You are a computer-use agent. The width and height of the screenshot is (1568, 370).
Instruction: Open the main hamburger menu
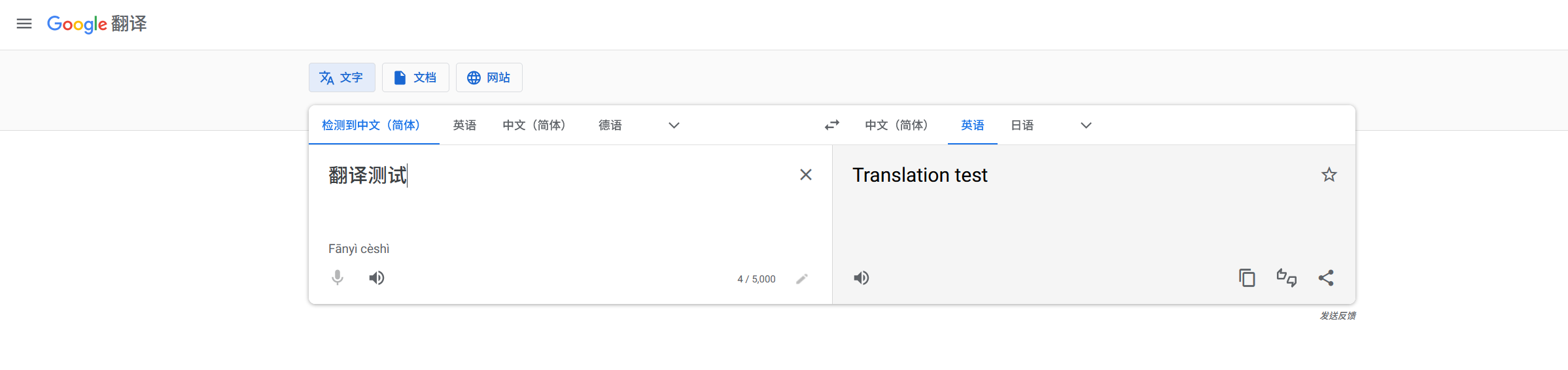click(24, 24)
